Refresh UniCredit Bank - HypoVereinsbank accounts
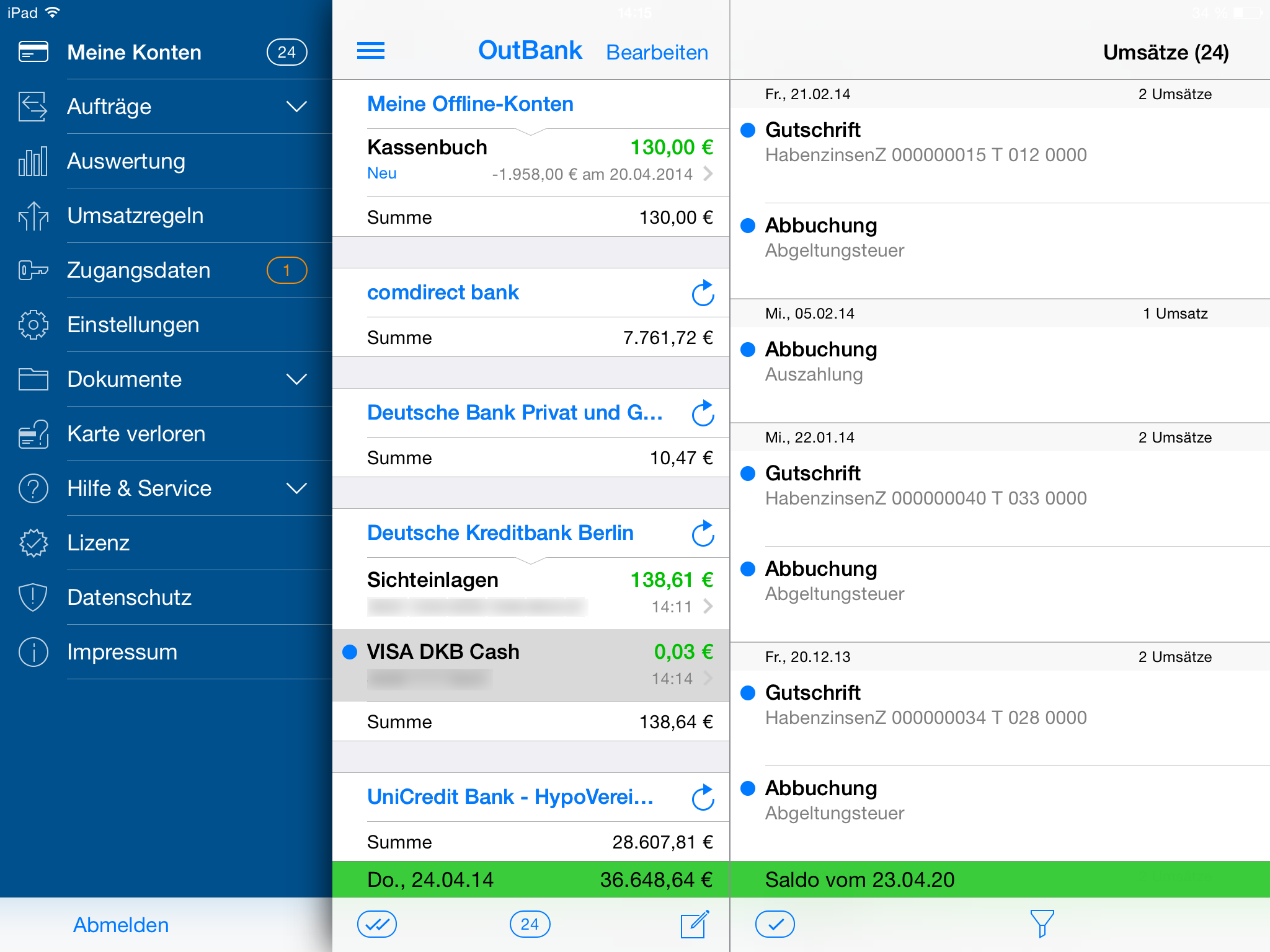The width and height of the screenshot is (1270, 952). [x=703, y=798]
